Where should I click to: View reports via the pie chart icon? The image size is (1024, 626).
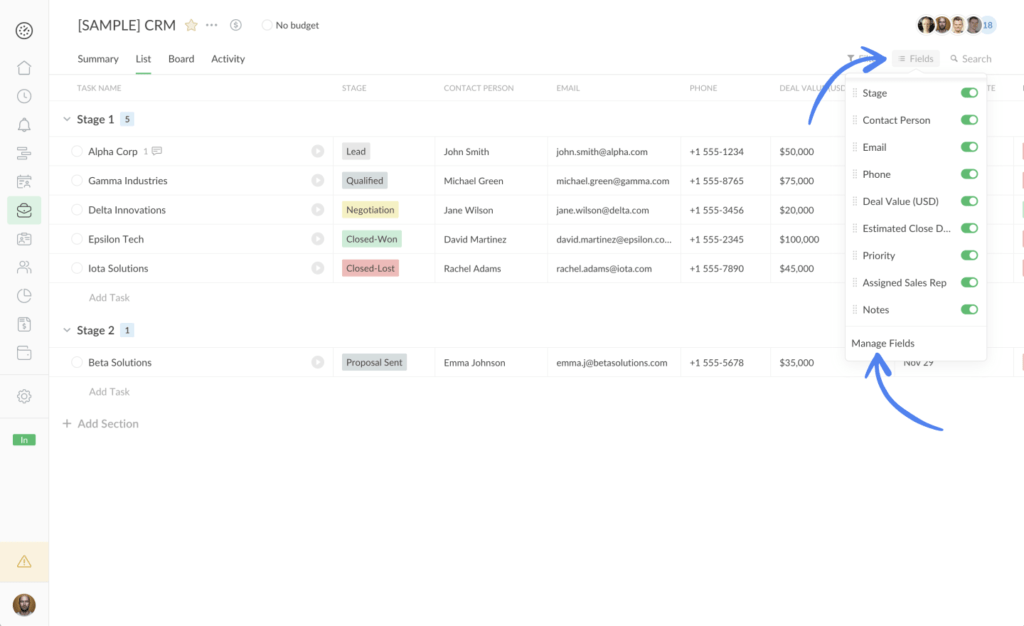[x=24, y=295]
